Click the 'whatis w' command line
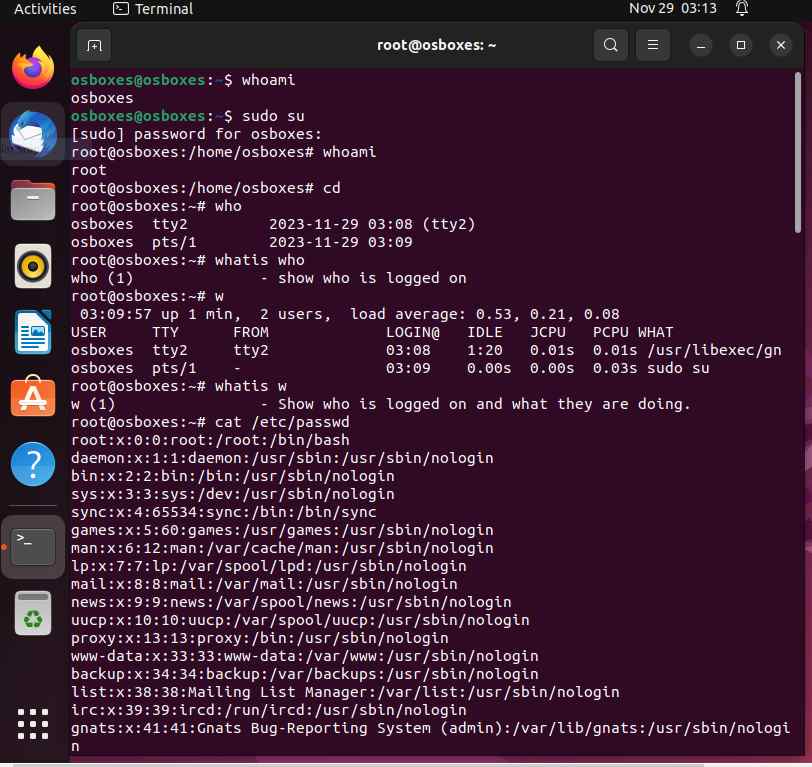The width and height of the screenshot is (812, 767). pyautogui.click(x=179, y=386)
